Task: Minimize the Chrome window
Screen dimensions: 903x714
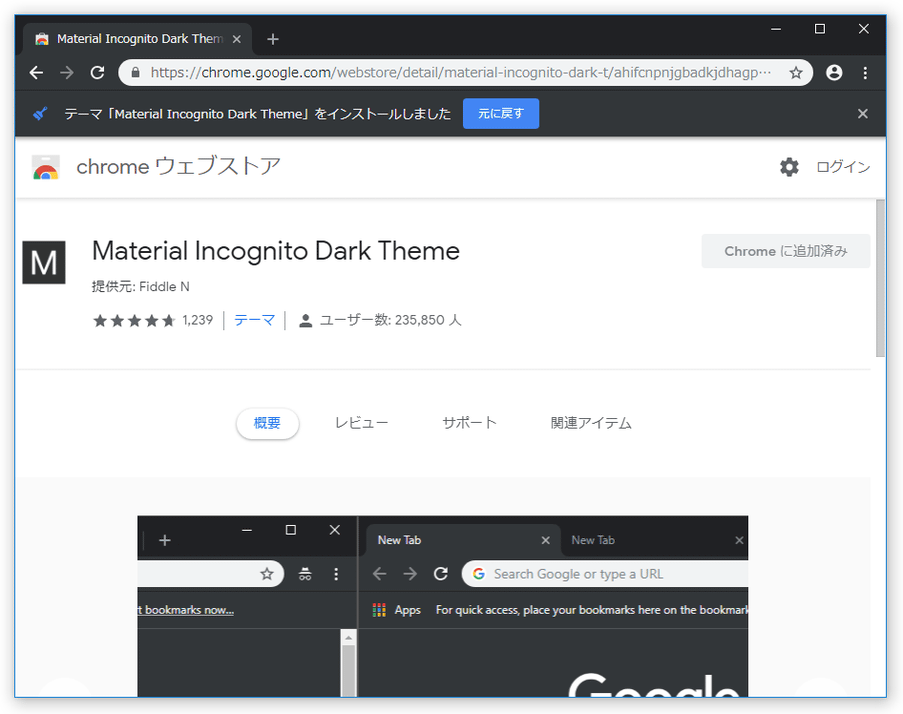Action: tap(776, 29)
